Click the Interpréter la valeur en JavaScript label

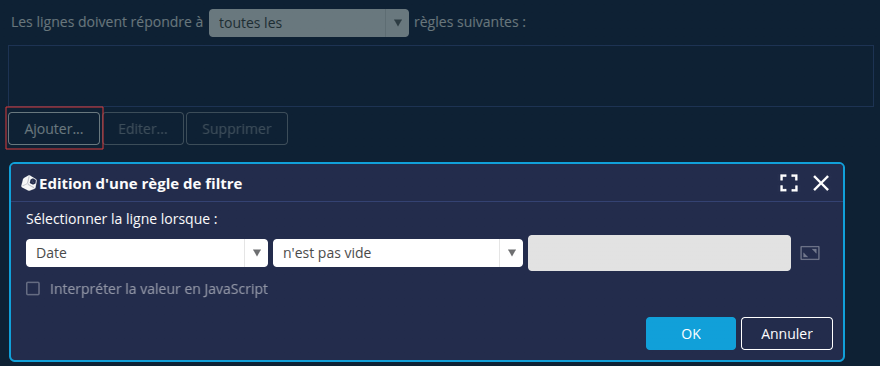159,289
